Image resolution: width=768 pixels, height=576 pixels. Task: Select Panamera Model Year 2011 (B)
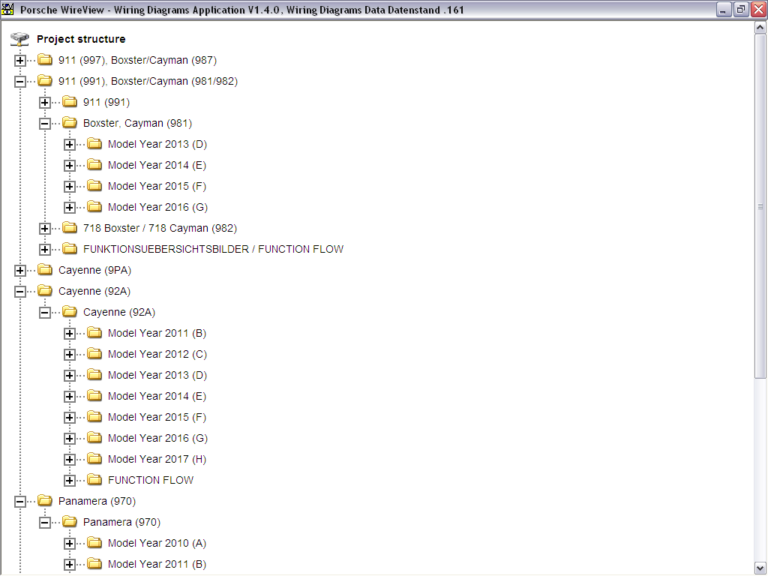157,564
